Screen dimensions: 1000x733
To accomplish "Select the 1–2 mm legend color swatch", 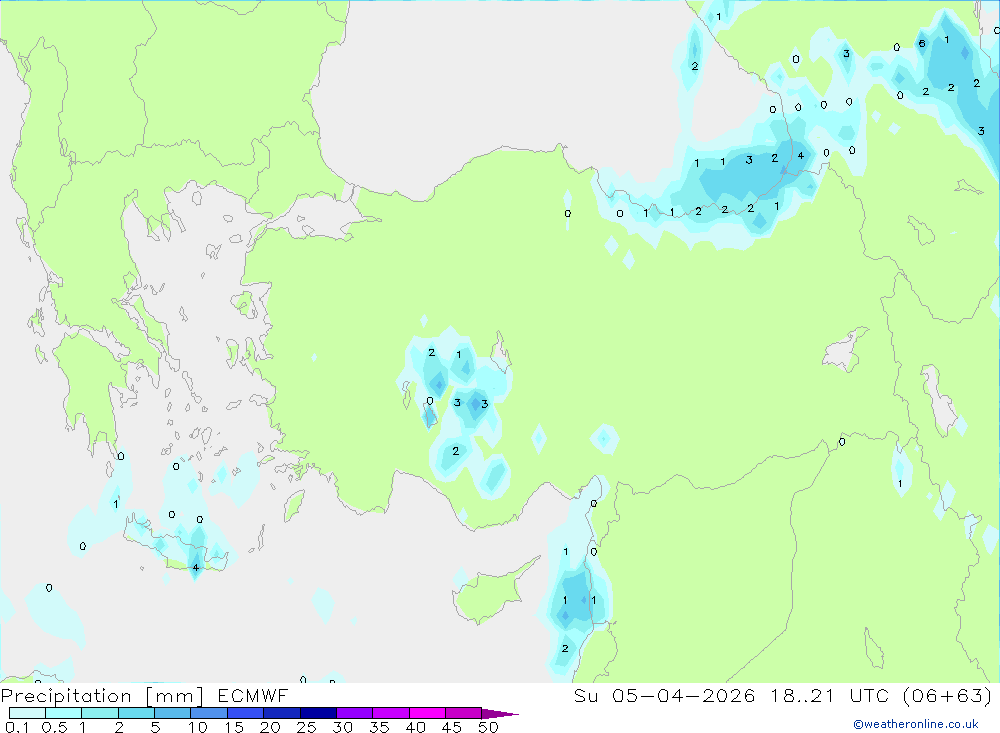I will tap(100, 713).
